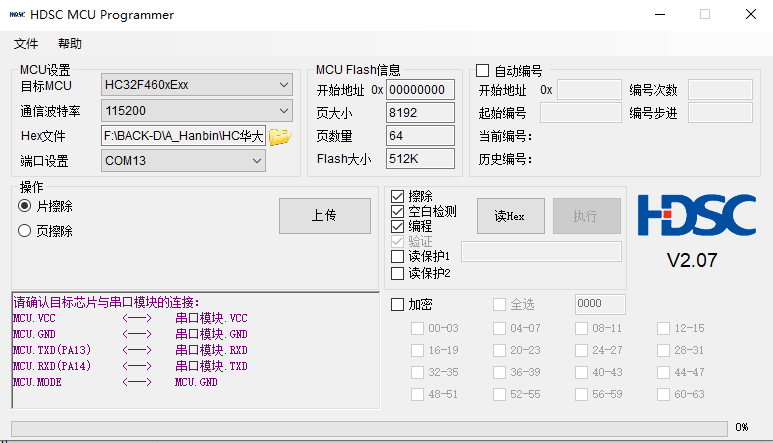This screenshot has height=443, width=773.
Task: Click the 验证 checkbox
Action: 397,241
